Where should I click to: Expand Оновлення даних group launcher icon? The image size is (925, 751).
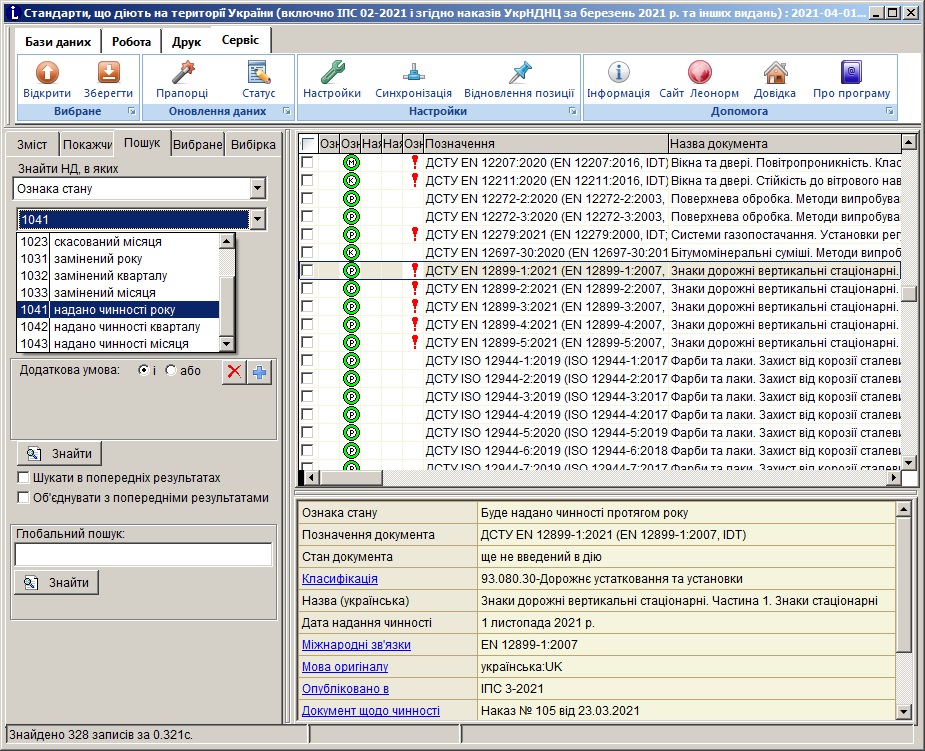tap(287, 111)
